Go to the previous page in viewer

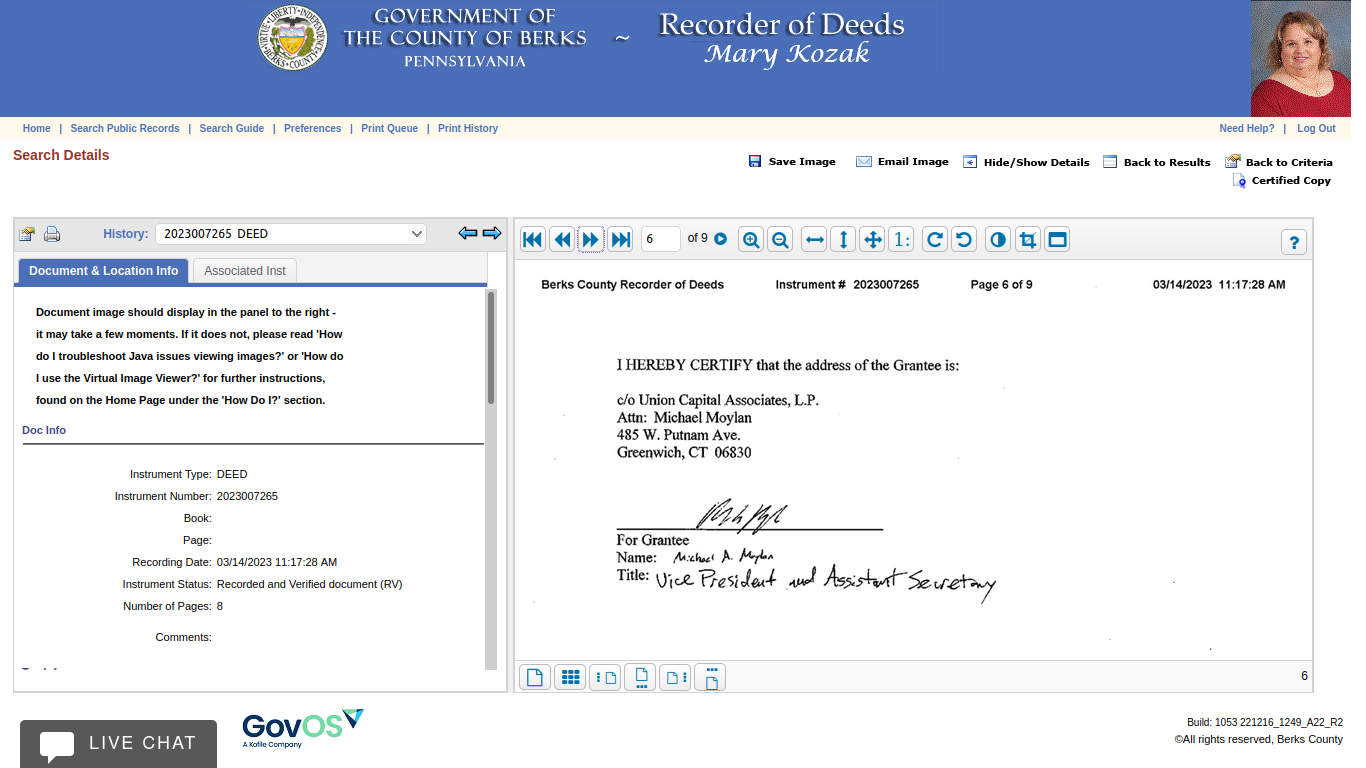(562, 239)
